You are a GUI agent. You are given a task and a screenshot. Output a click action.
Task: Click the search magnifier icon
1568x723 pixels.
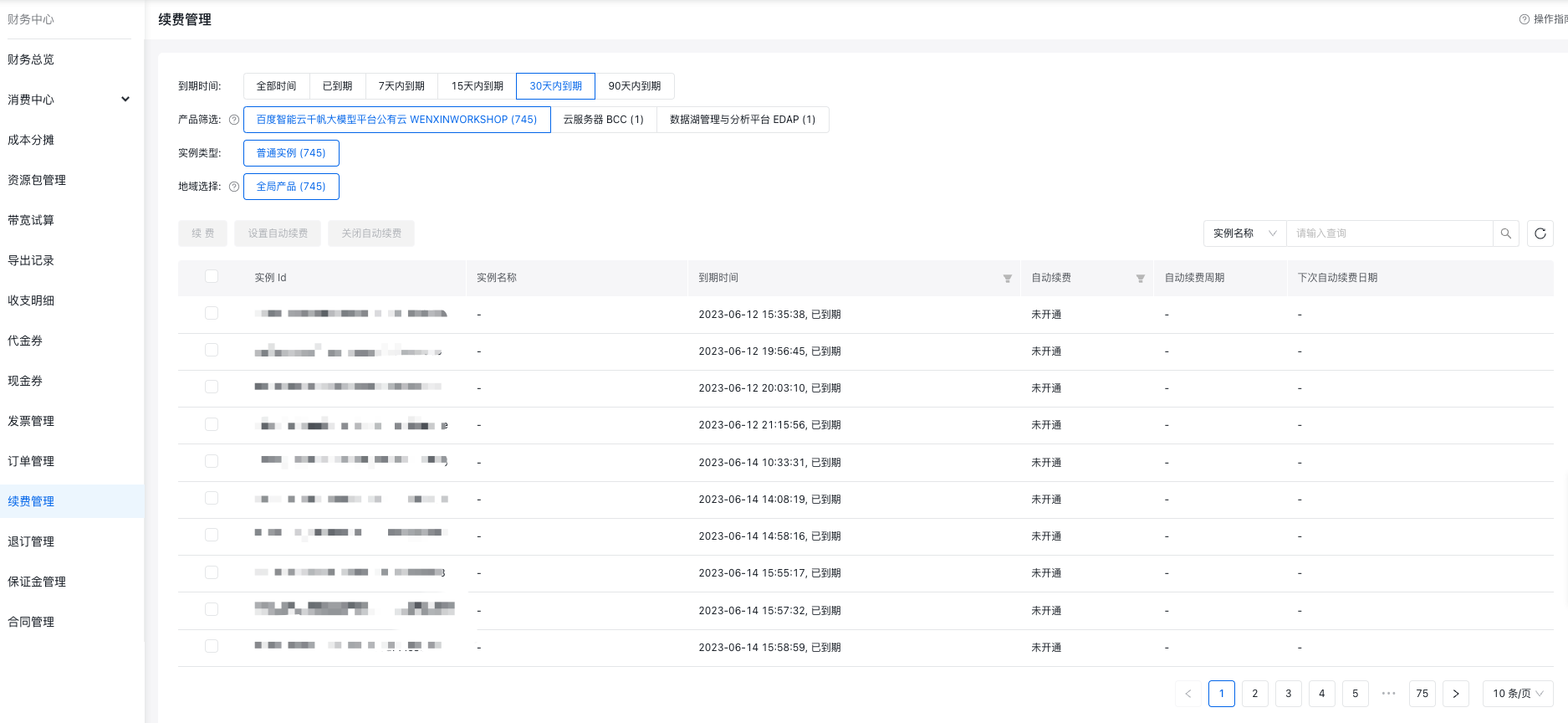click(x=1506, y=233)
